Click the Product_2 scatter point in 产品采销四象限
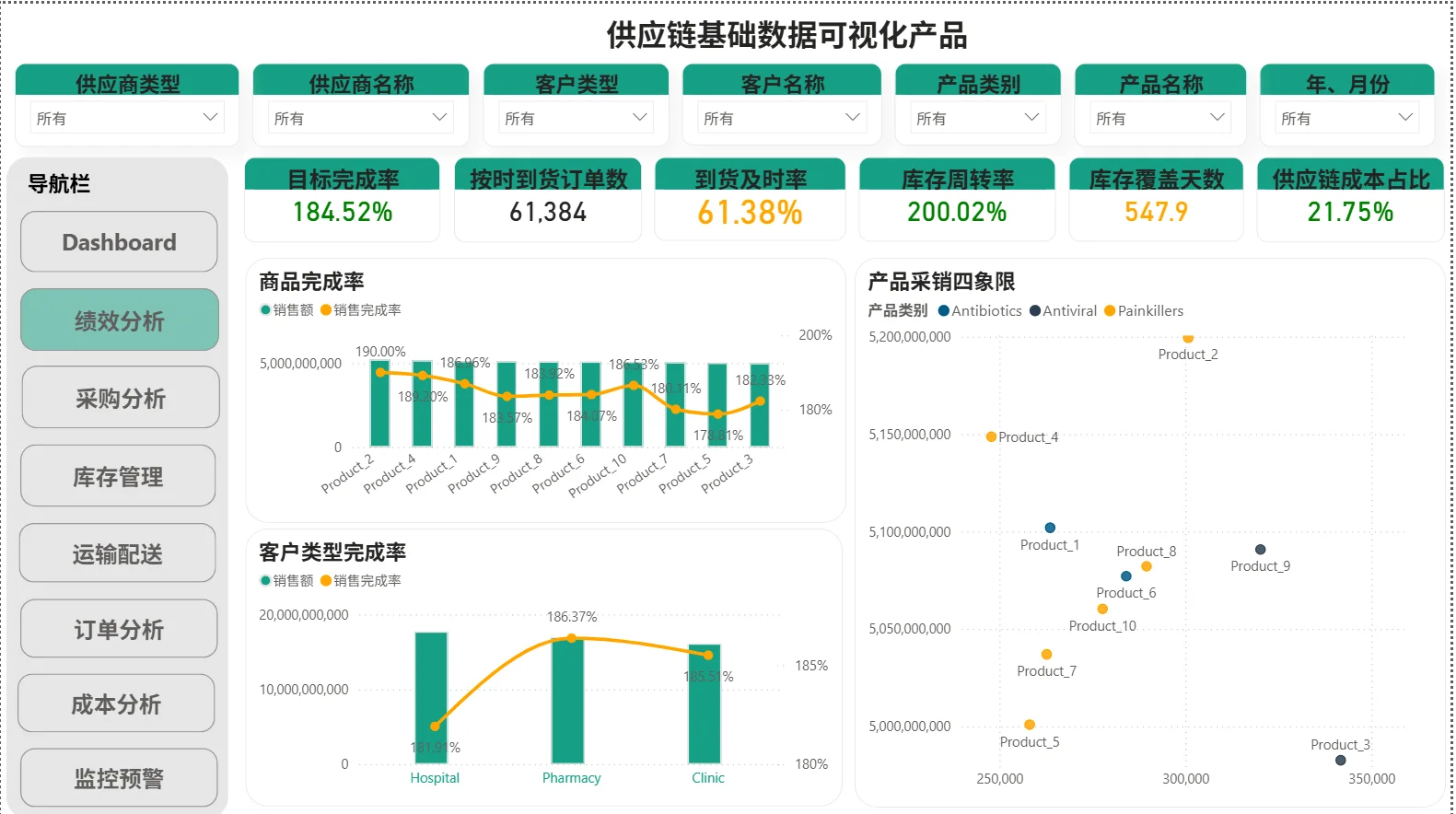Viewport: 1456px width, 814px height. (x=1188, y=338)
